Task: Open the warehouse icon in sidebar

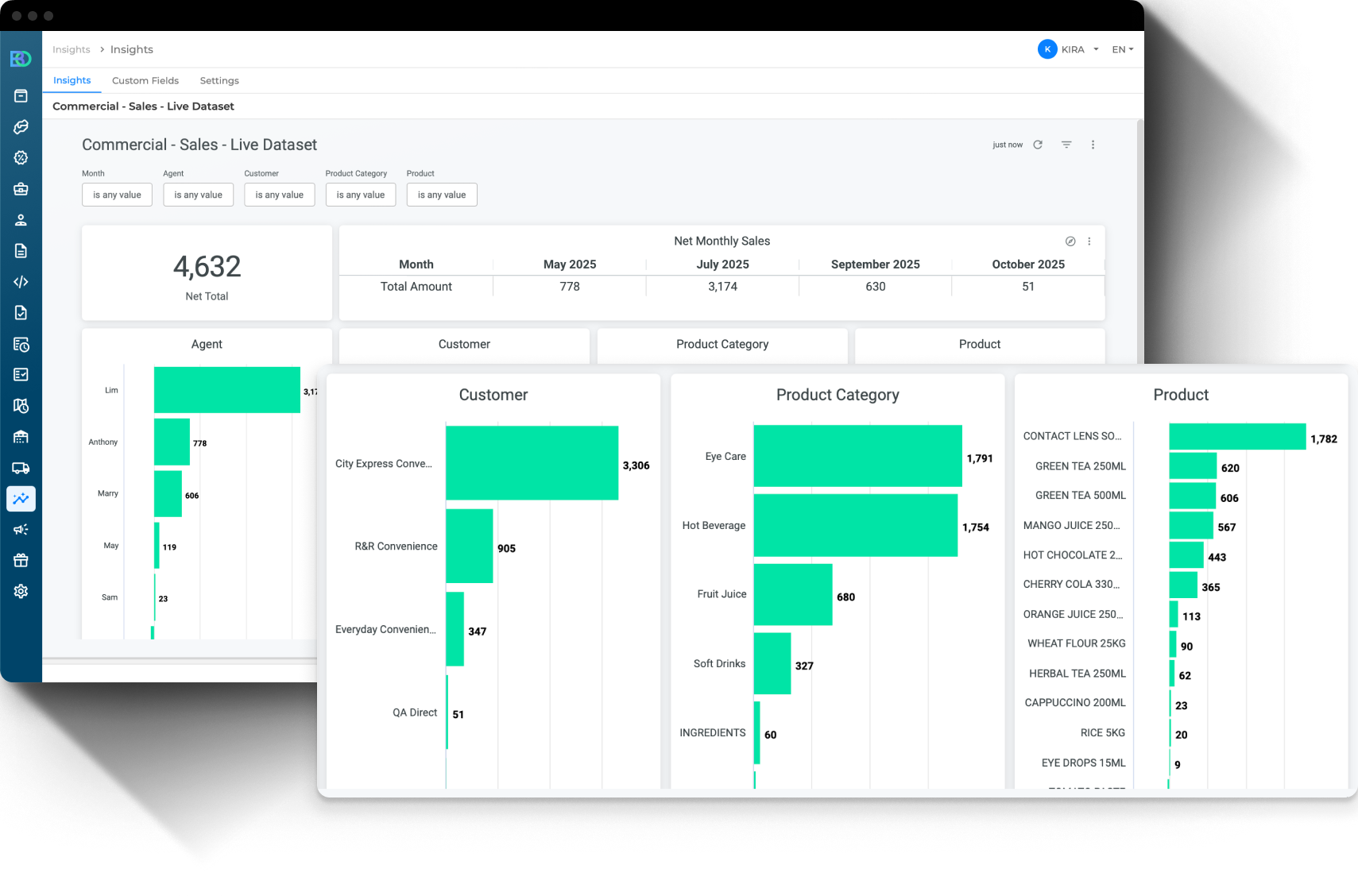Action: point(21,437)
